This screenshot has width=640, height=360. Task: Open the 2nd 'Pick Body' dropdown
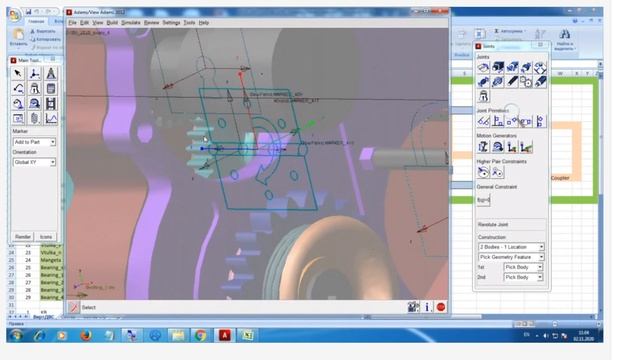coord(523,277)
